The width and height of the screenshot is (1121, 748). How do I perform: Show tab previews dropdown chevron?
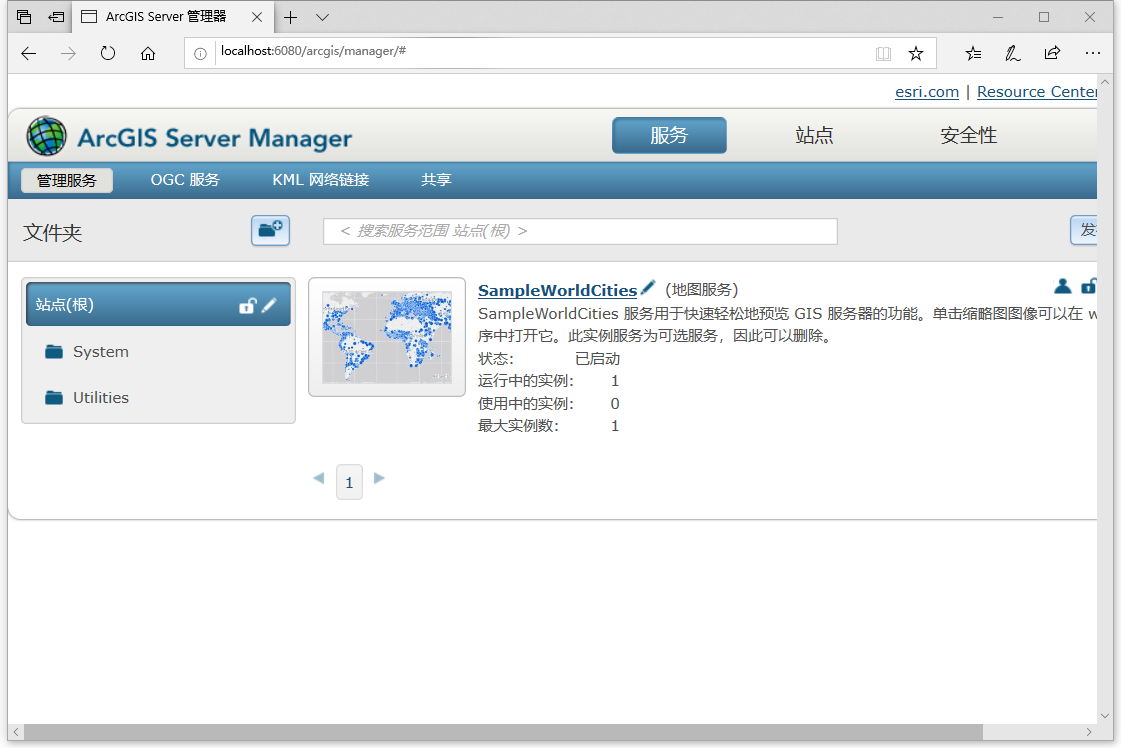(x=322, y=17)
